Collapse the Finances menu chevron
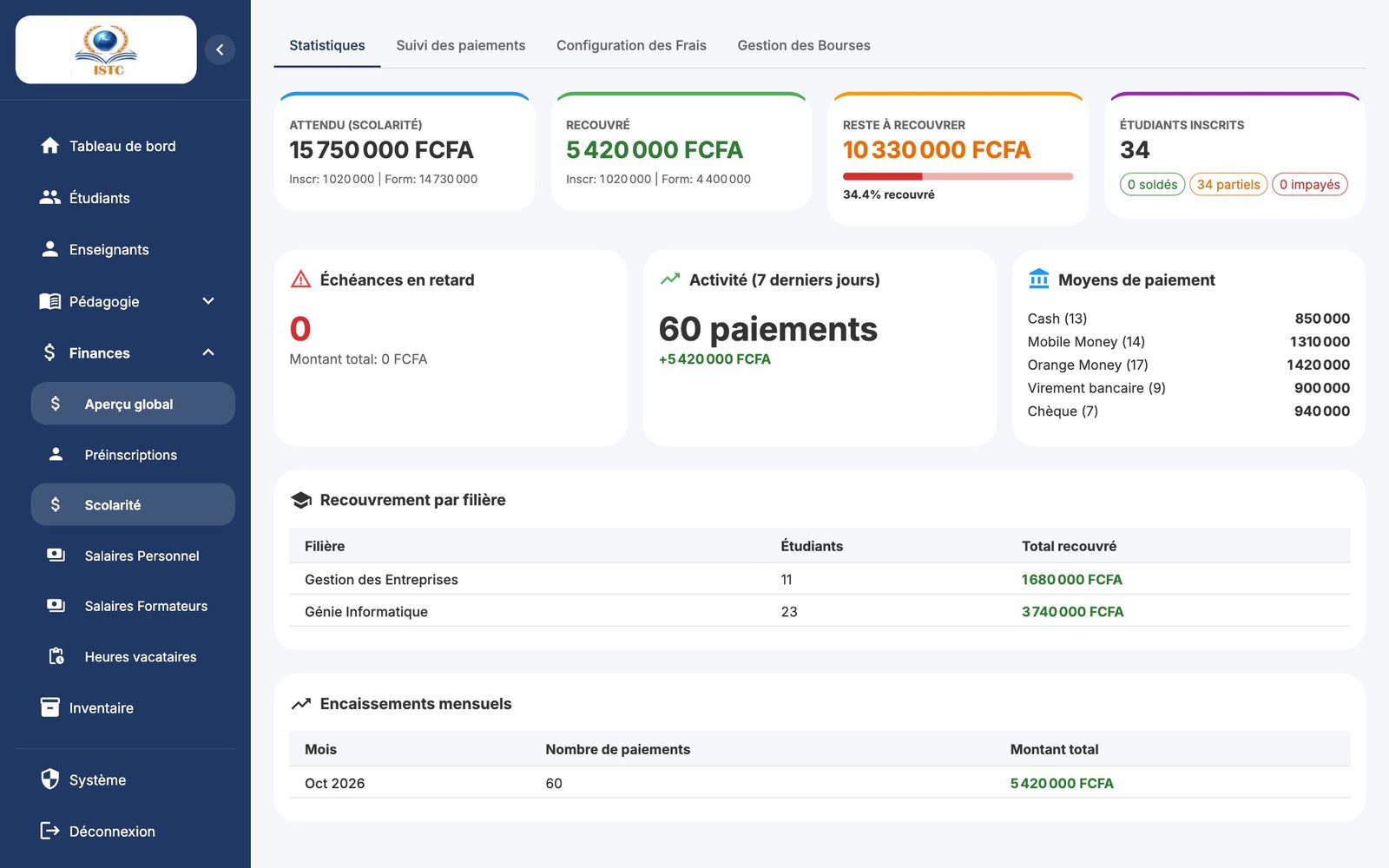Screen dimensions: 1389x868 coord(208,352)
